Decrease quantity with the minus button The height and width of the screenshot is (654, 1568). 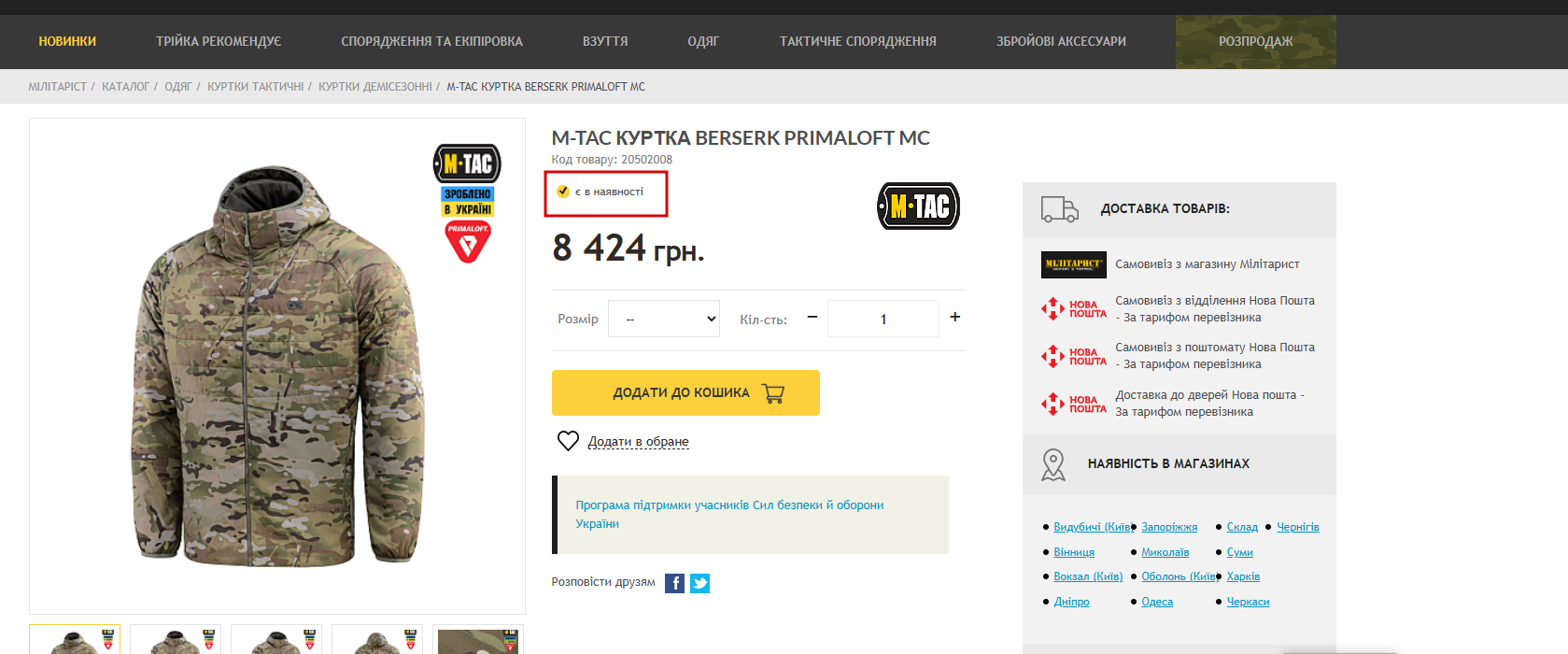812,318
